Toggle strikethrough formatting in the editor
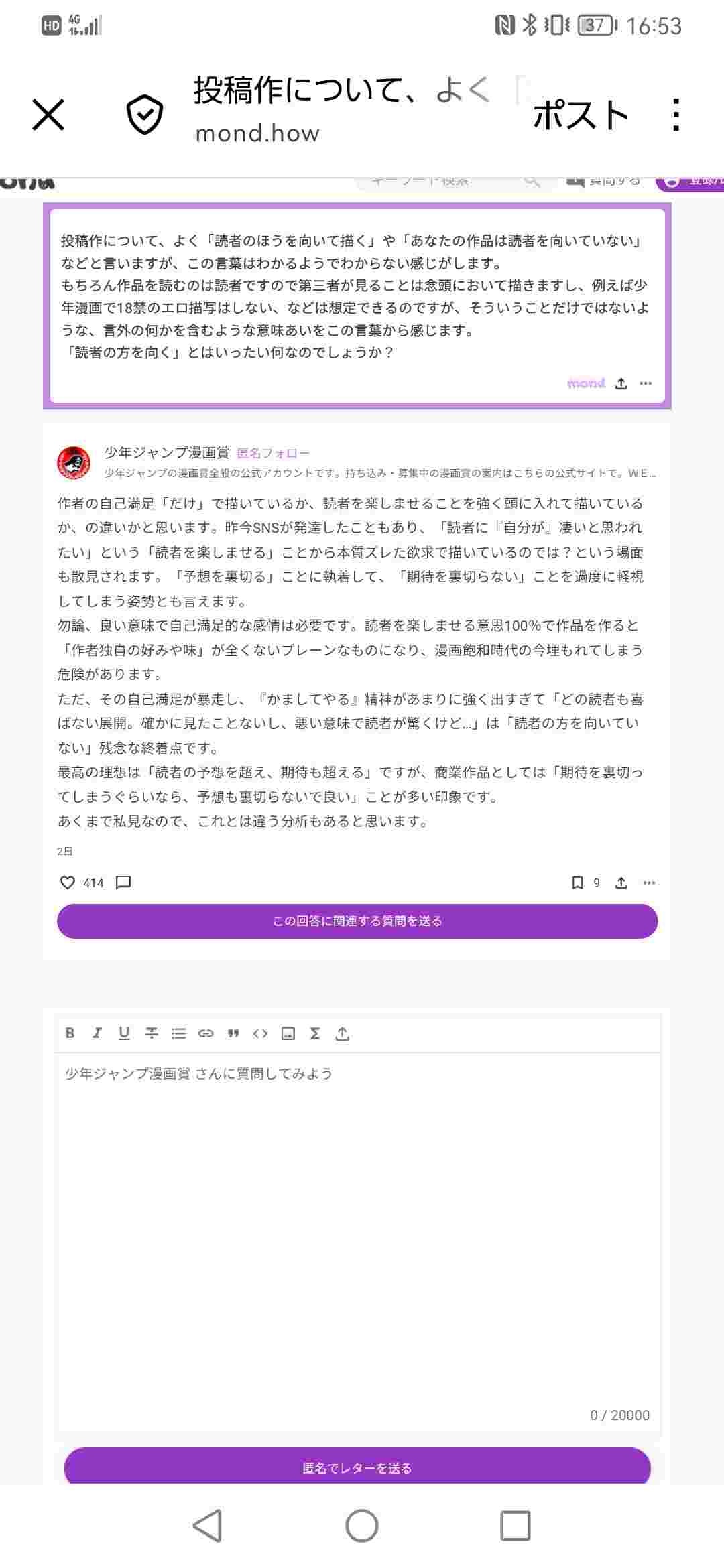The height and width of the screenshot is (1568, 724). [x=152, y=1033]
